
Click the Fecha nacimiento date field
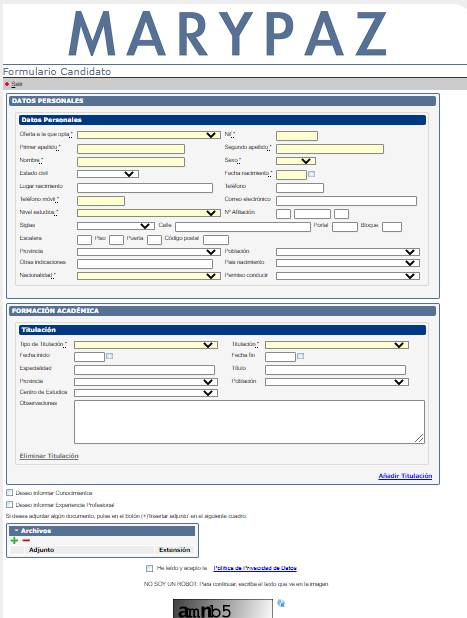point(291,175)
